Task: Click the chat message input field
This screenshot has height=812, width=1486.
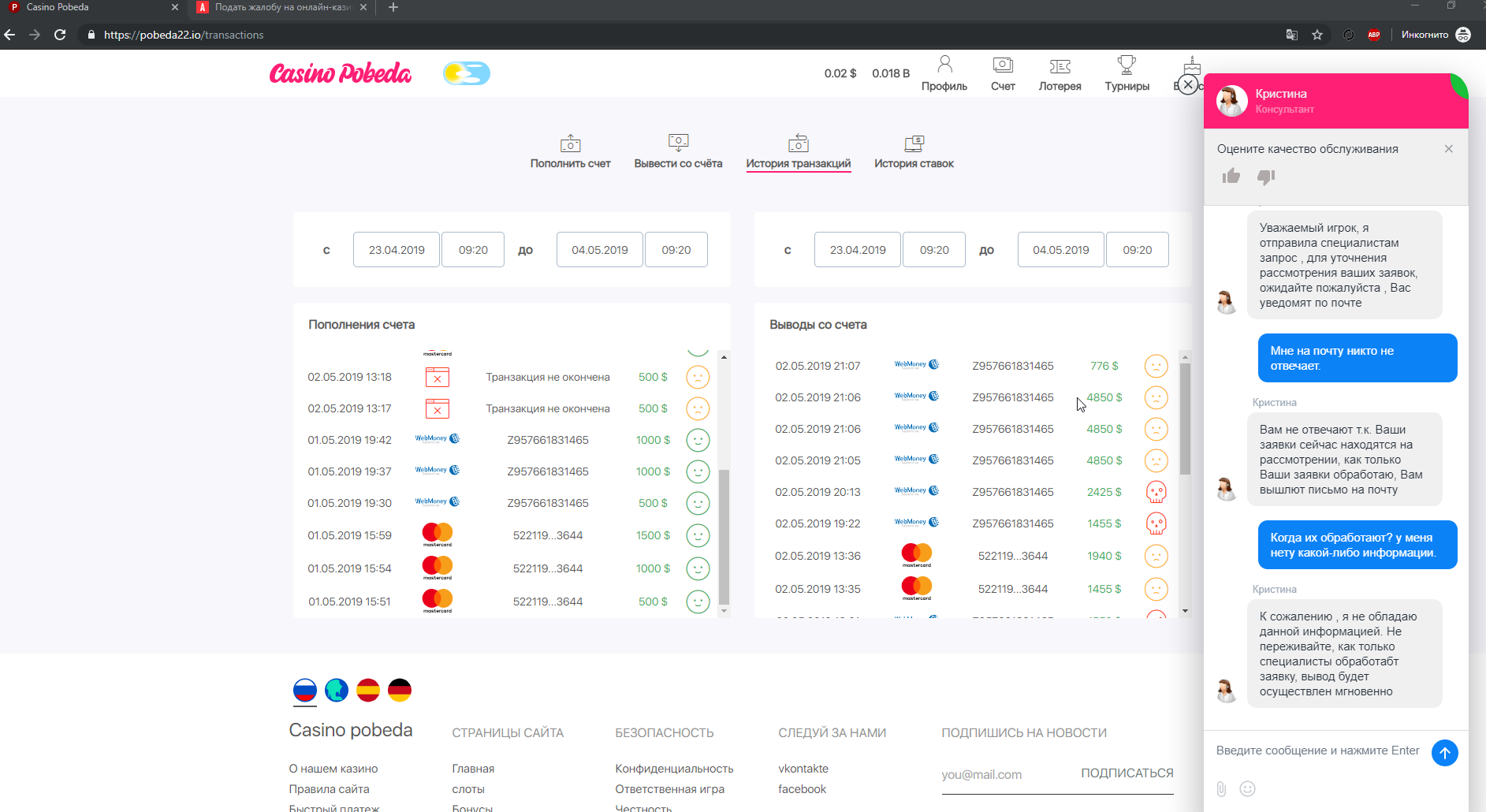Action: (x=1317, y=751)
